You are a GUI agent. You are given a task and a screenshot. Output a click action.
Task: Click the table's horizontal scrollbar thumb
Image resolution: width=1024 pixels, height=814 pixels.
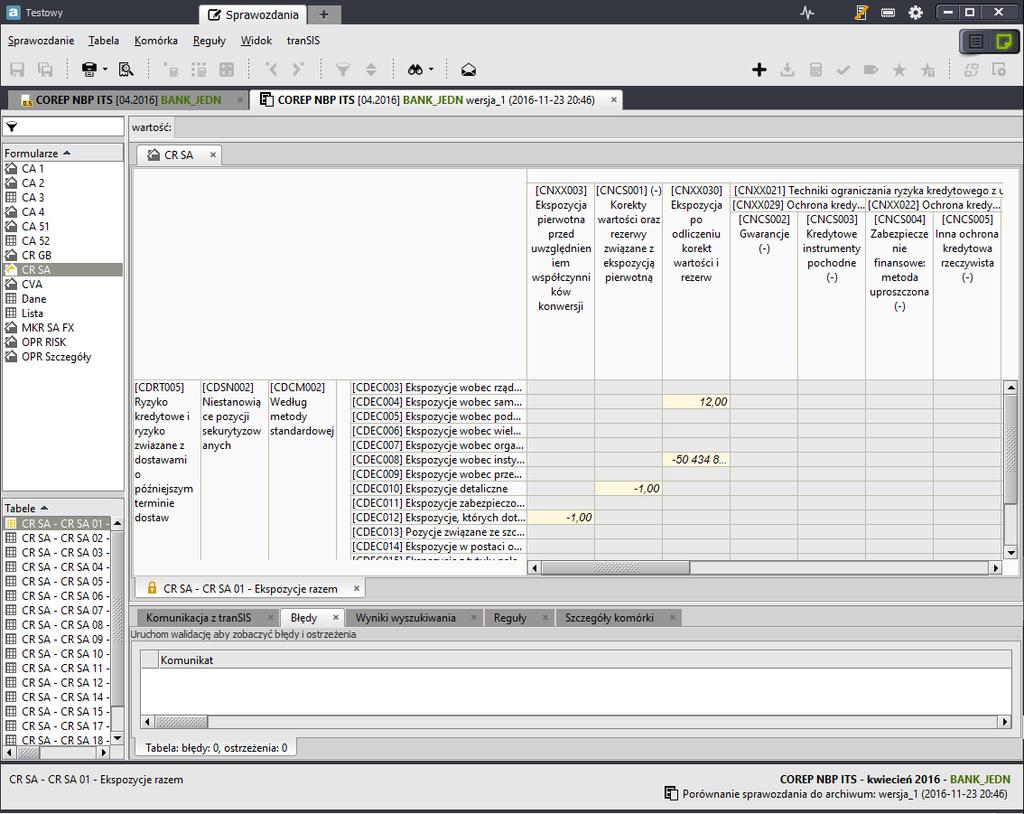coord(615,568)
